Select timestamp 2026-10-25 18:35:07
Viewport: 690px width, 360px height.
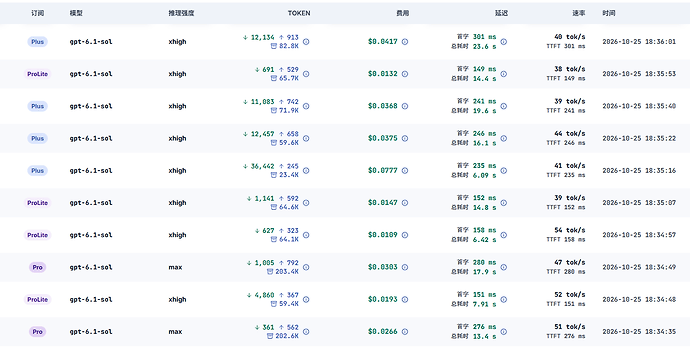(x=639, y=203)
